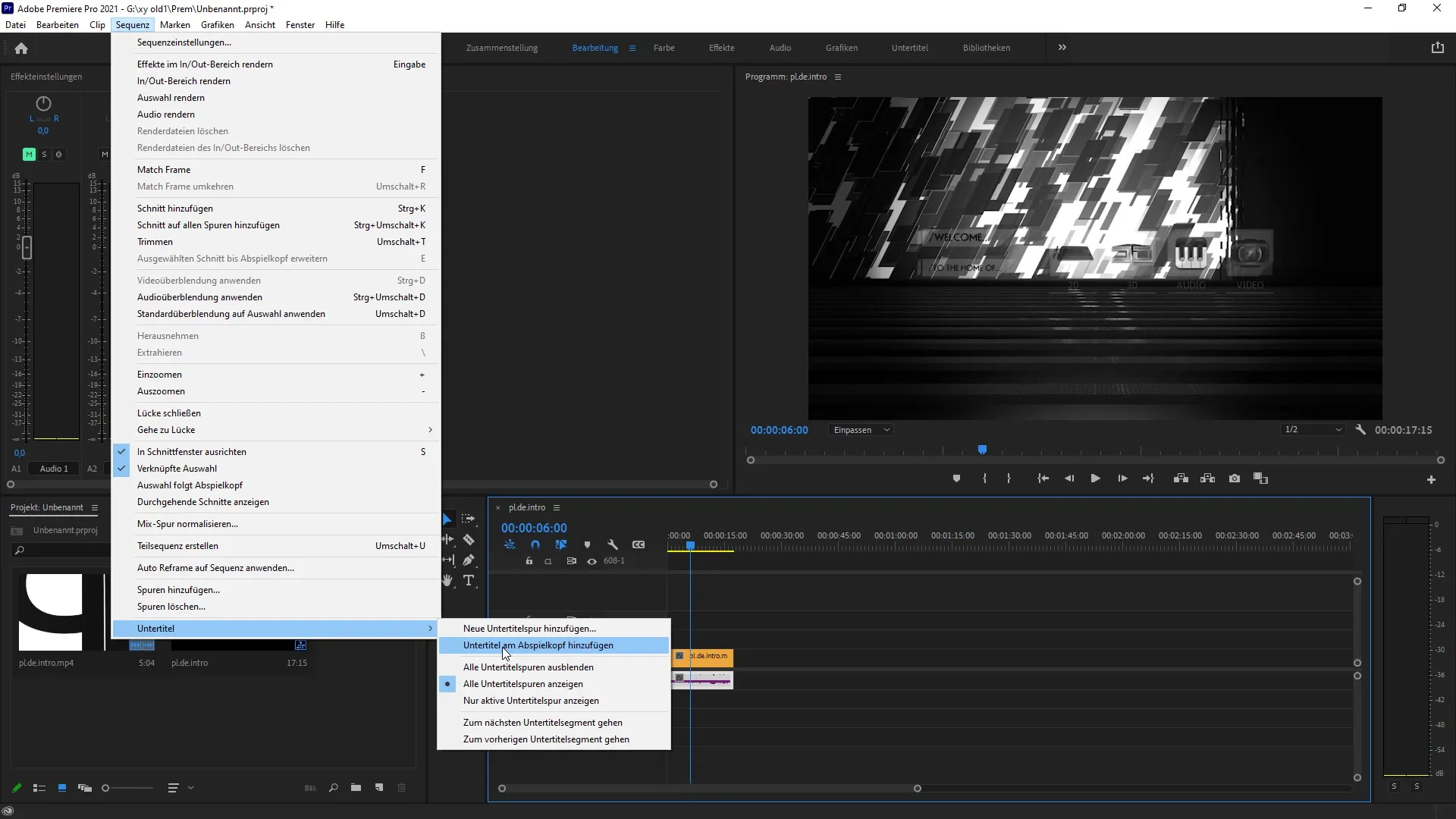This screenshot has height=819, width=1456.
Task: Switch to the Audio workspace tab
Action: (x=780, y=48)
